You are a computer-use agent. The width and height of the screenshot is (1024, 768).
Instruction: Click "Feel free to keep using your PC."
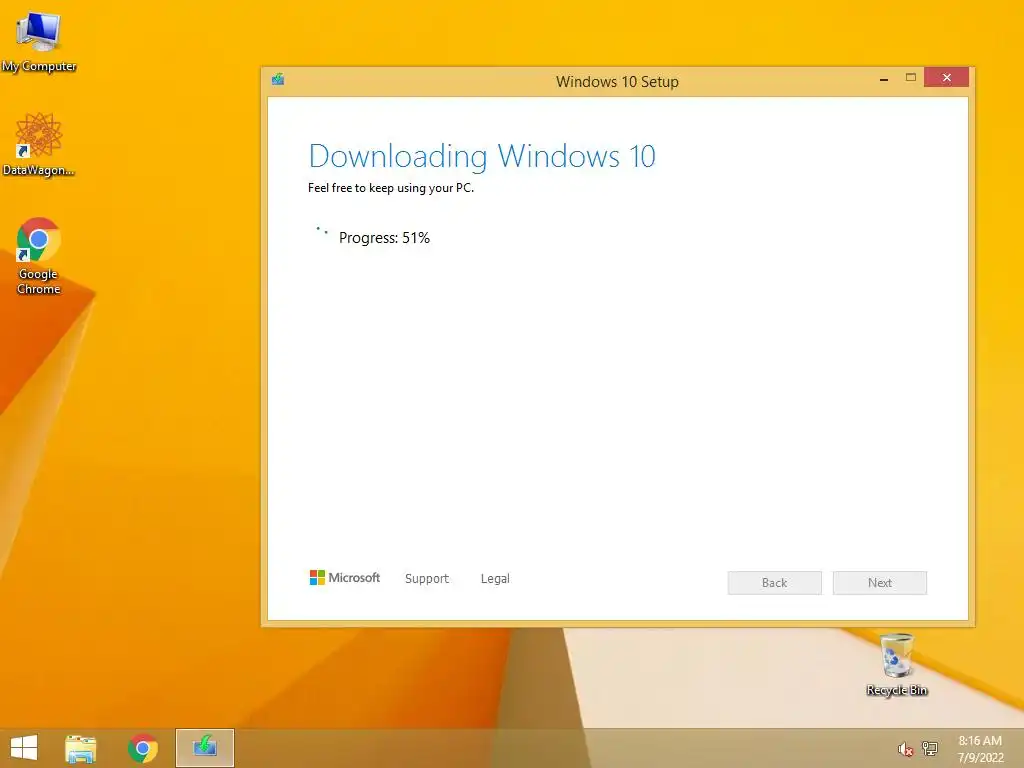point(391,188)
